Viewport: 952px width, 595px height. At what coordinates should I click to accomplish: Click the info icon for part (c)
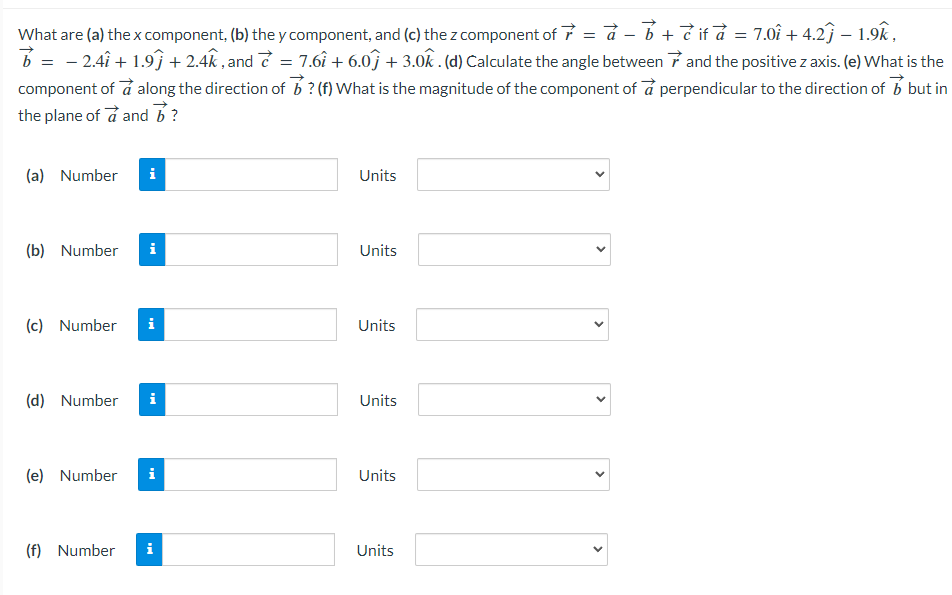[x=151, y=324]
